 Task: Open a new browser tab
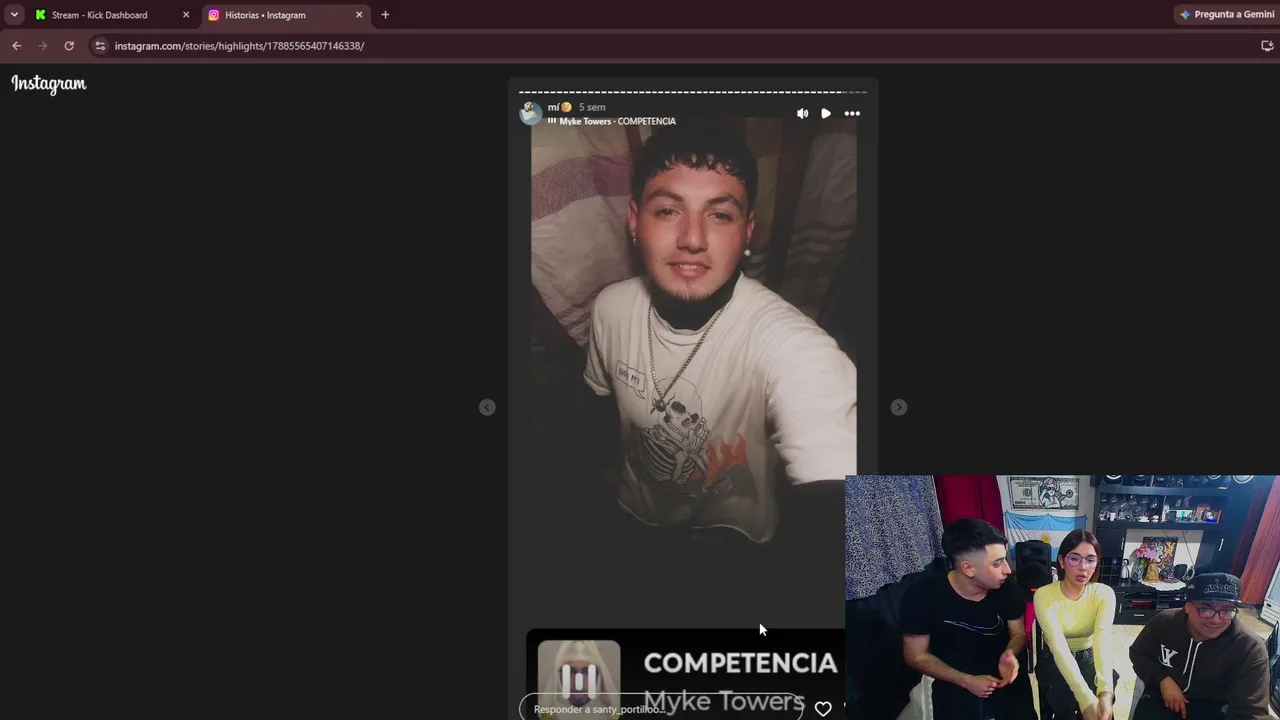(385, 15)
